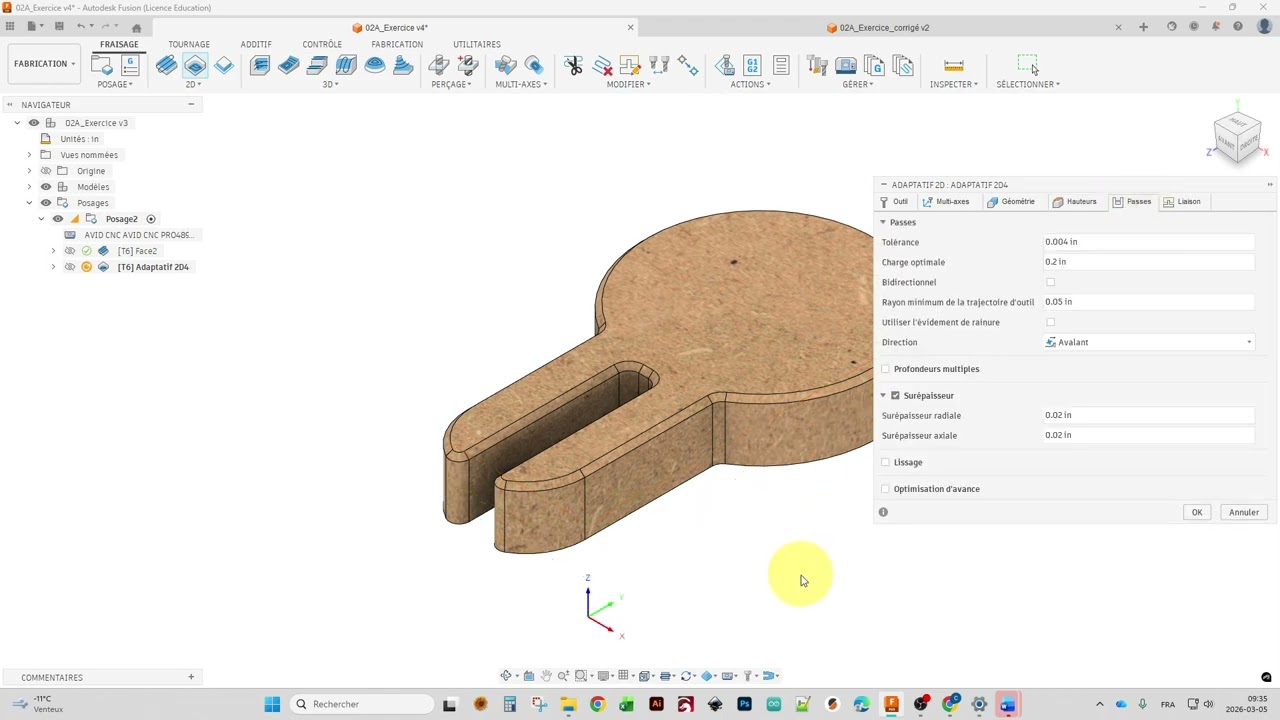Viewport: 1280px width, 720px height.
Task: Expand the [T6] Adaptatif 2D4 tree node
Action: coord(53,267)
